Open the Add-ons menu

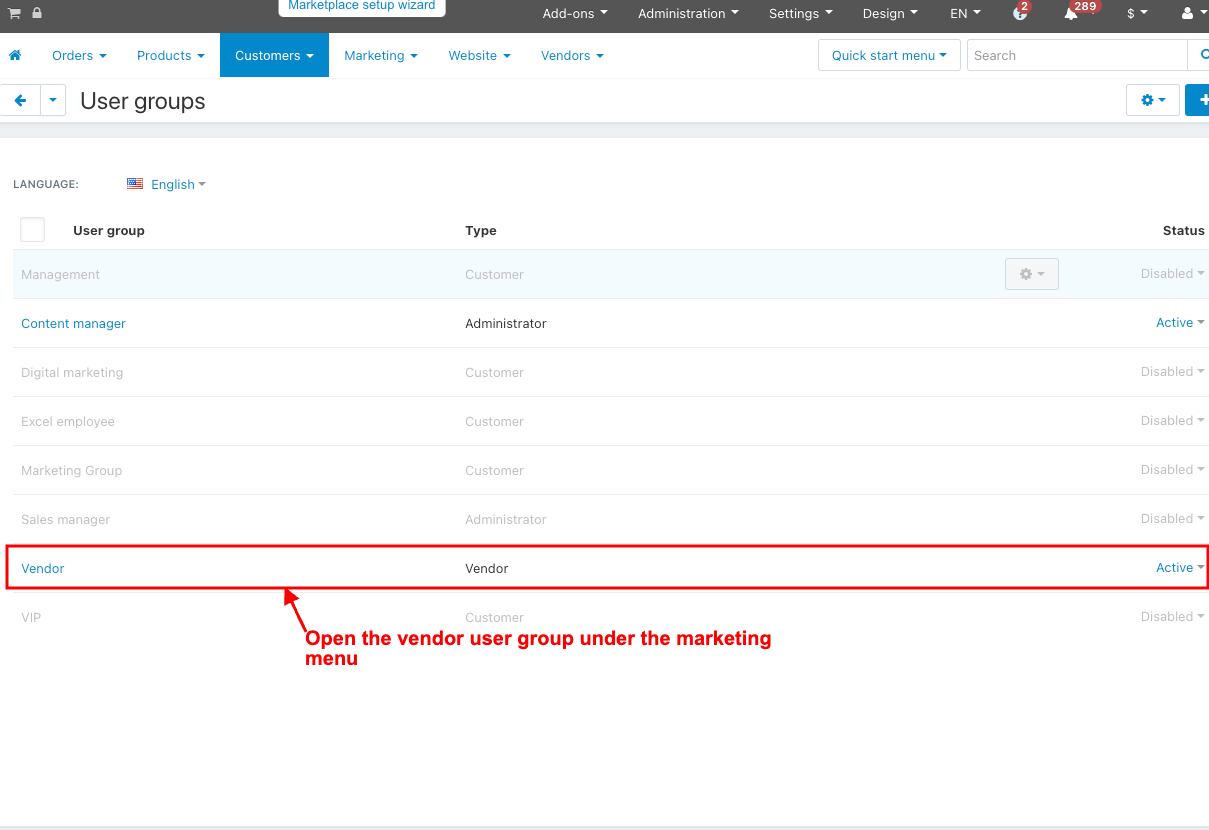click(574, 14)
